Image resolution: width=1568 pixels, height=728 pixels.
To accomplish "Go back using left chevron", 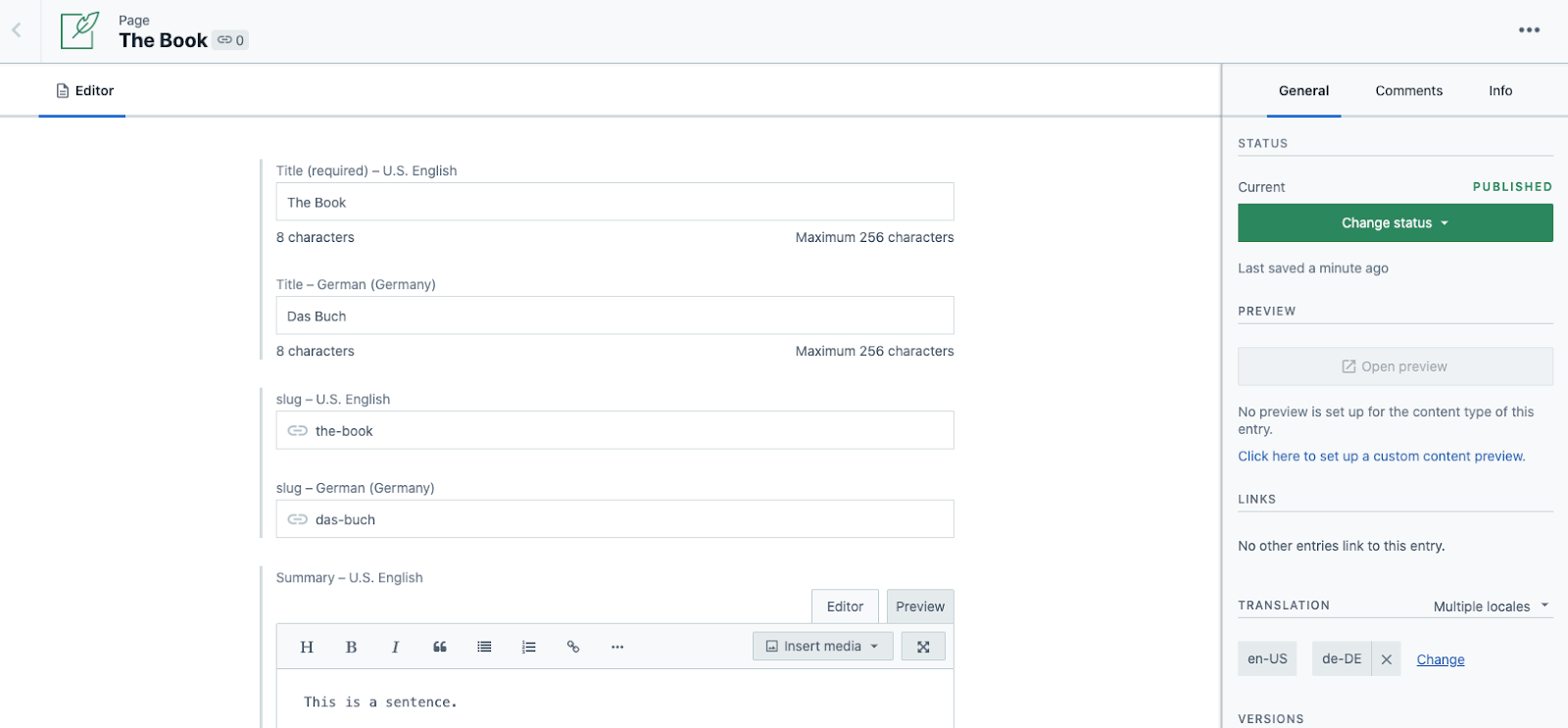I will (x=17, y=30).
